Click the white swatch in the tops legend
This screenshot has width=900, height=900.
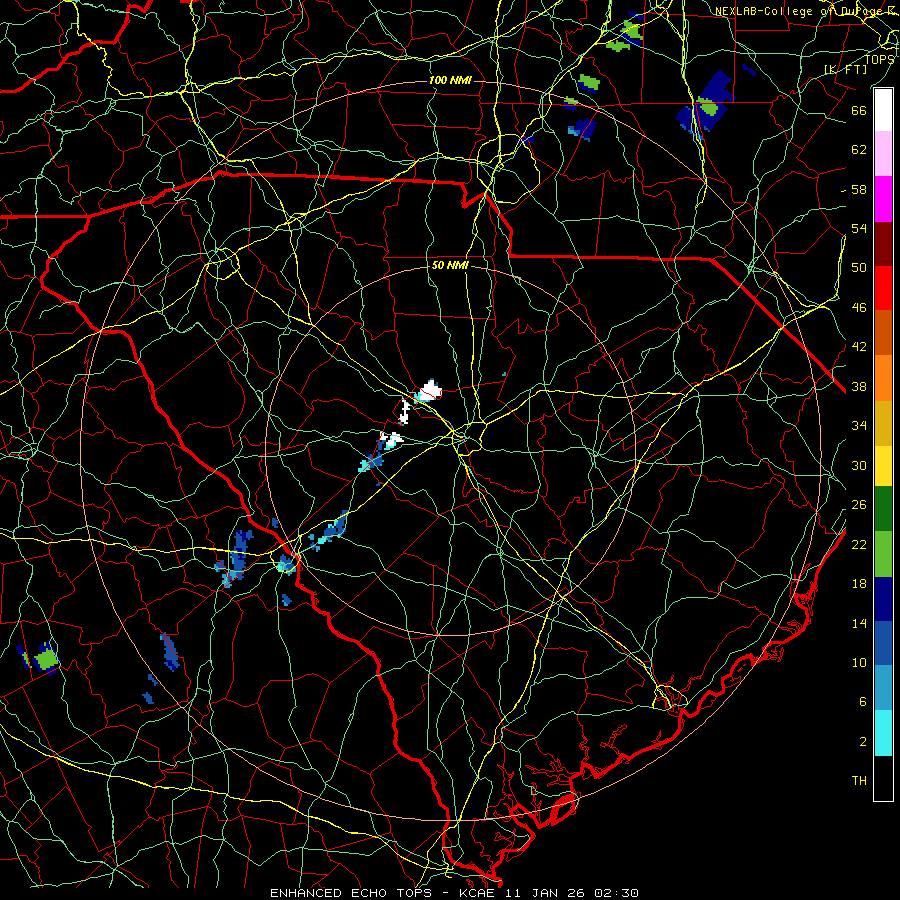click(883, 110)
